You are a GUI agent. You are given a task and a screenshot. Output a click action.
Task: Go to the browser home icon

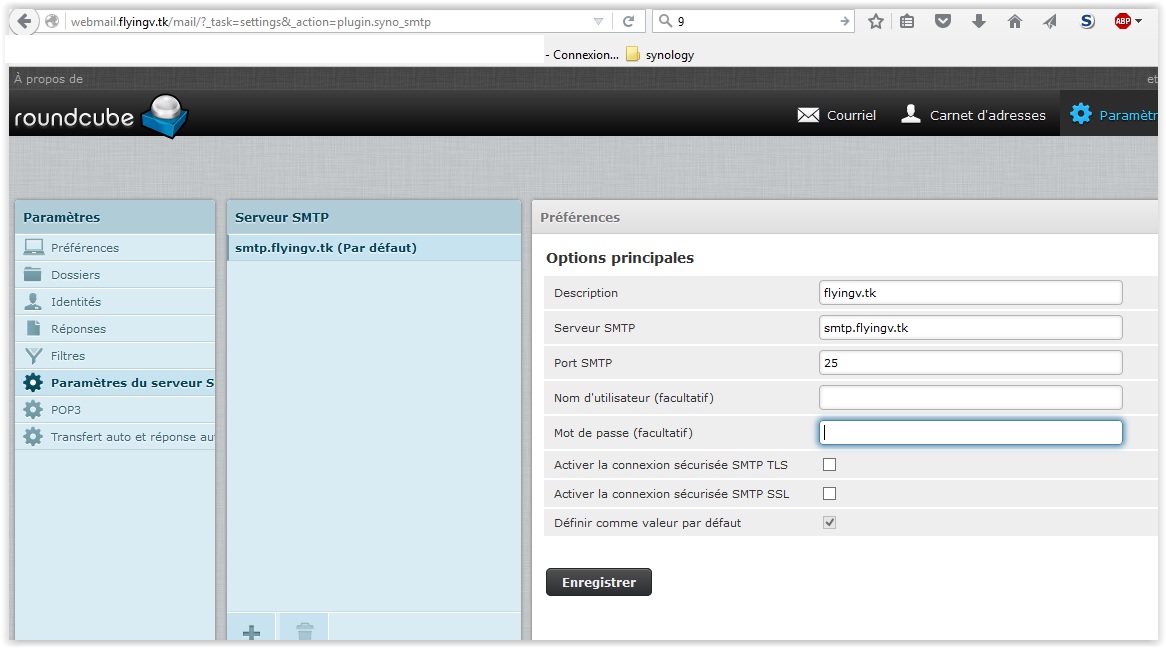point(1014,21)
